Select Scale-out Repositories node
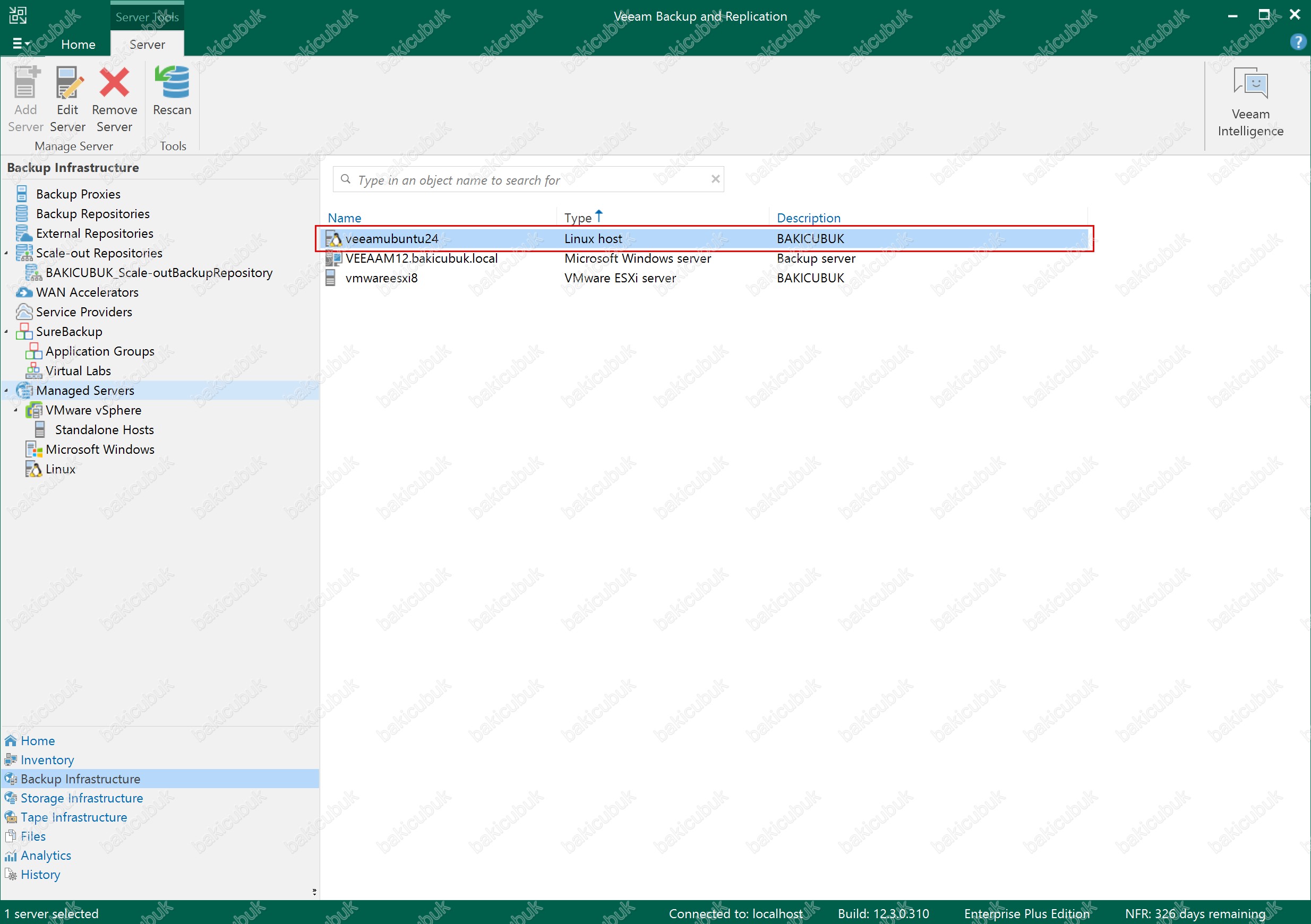 99,253
